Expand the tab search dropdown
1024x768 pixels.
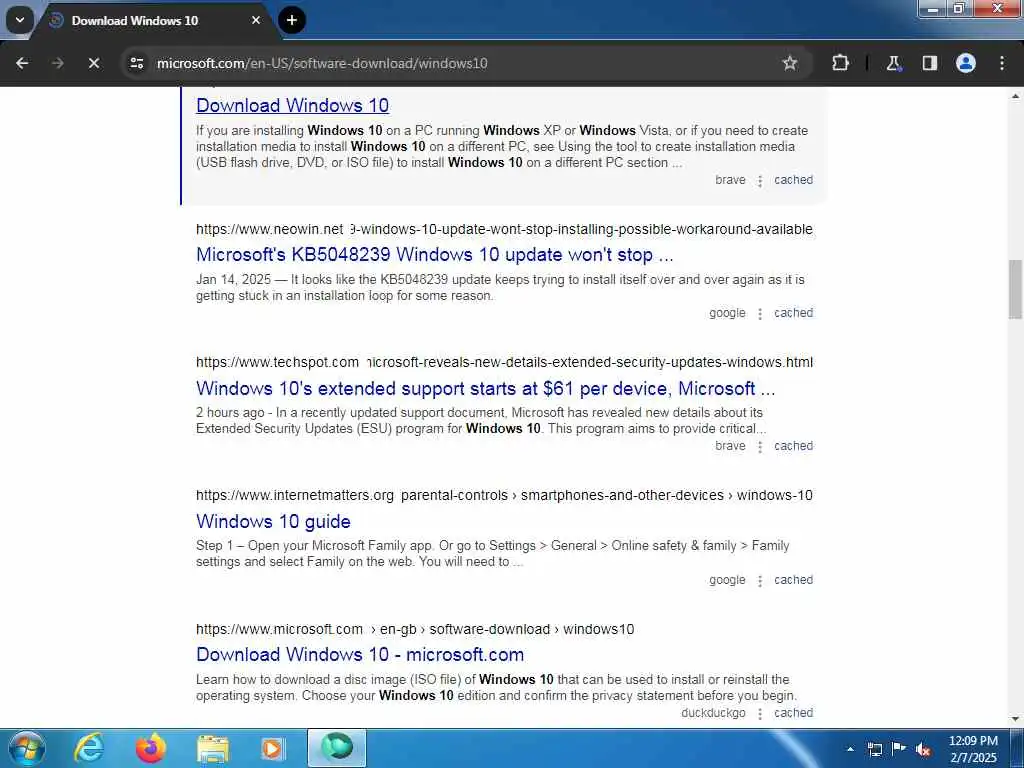[x=20, y=20]
